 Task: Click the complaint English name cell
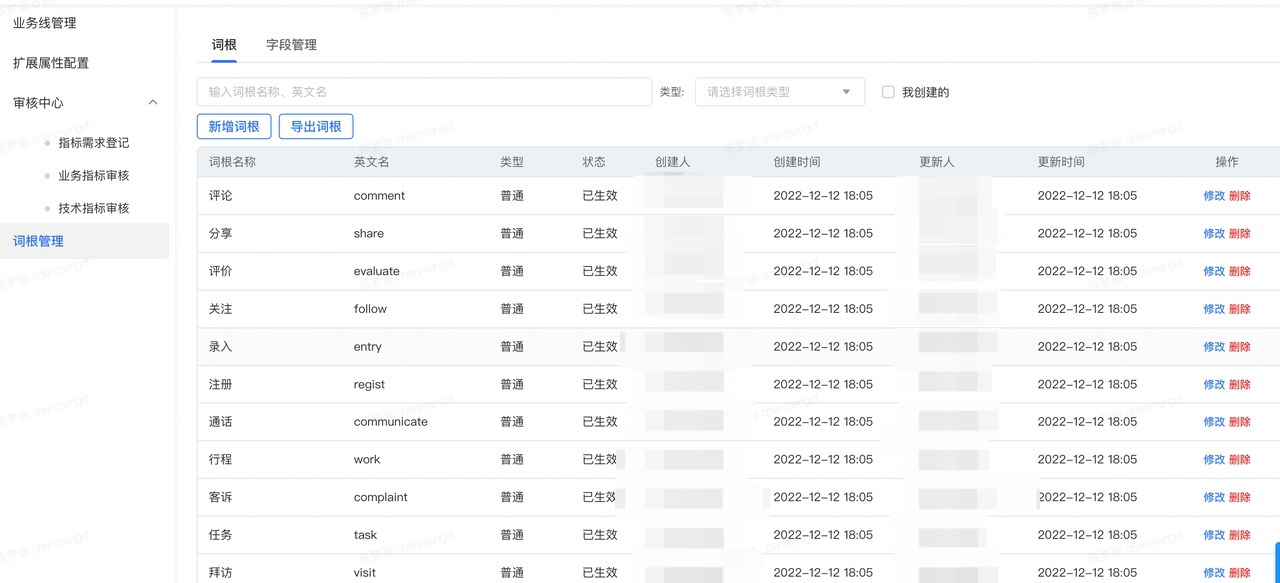coord(381,498)
